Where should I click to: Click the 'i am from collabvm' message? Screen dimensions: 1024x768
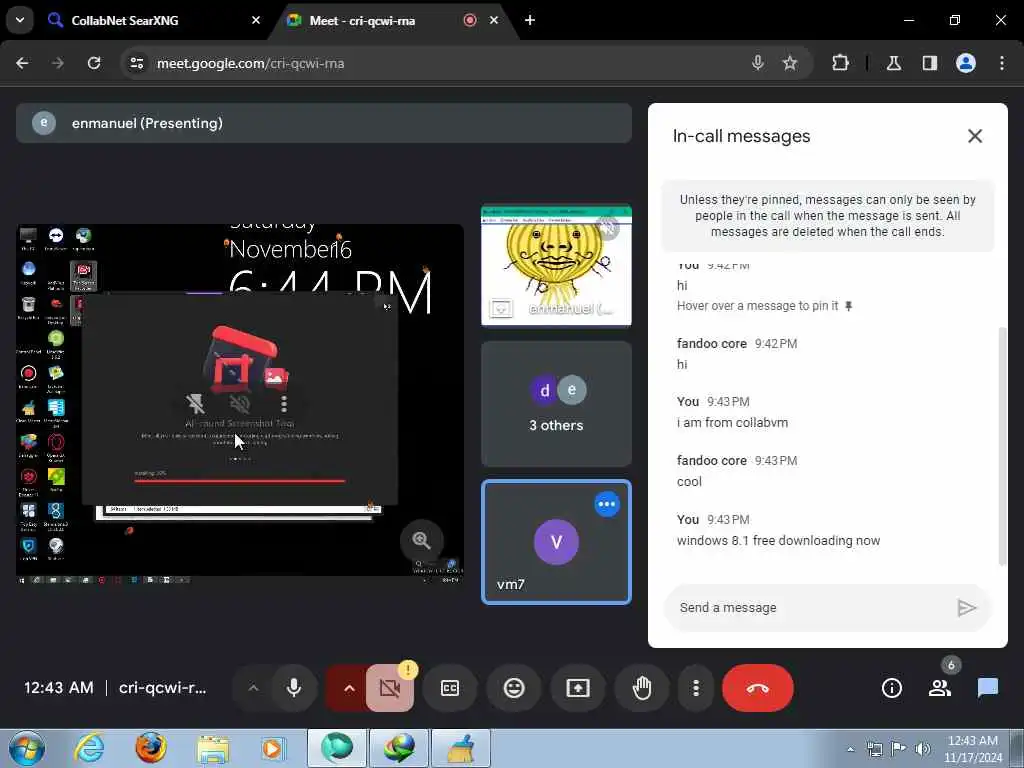tap(732, 423)
